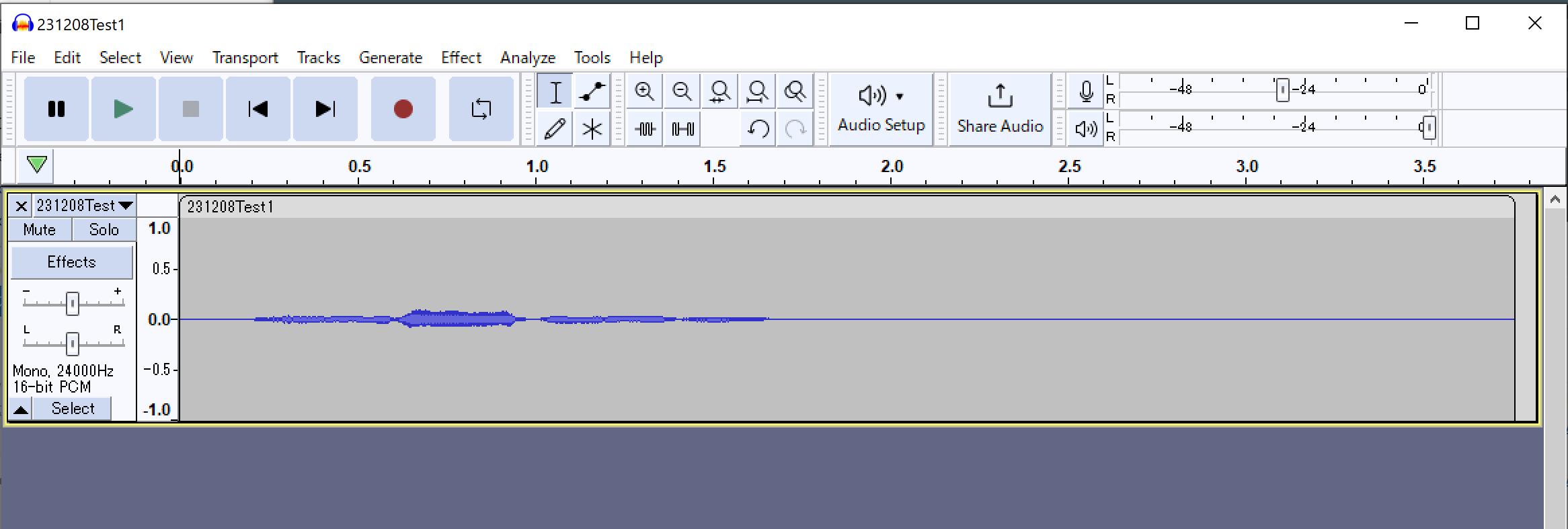Toggle the Loop playback button

pyautogui.click(x=481, y=109)
